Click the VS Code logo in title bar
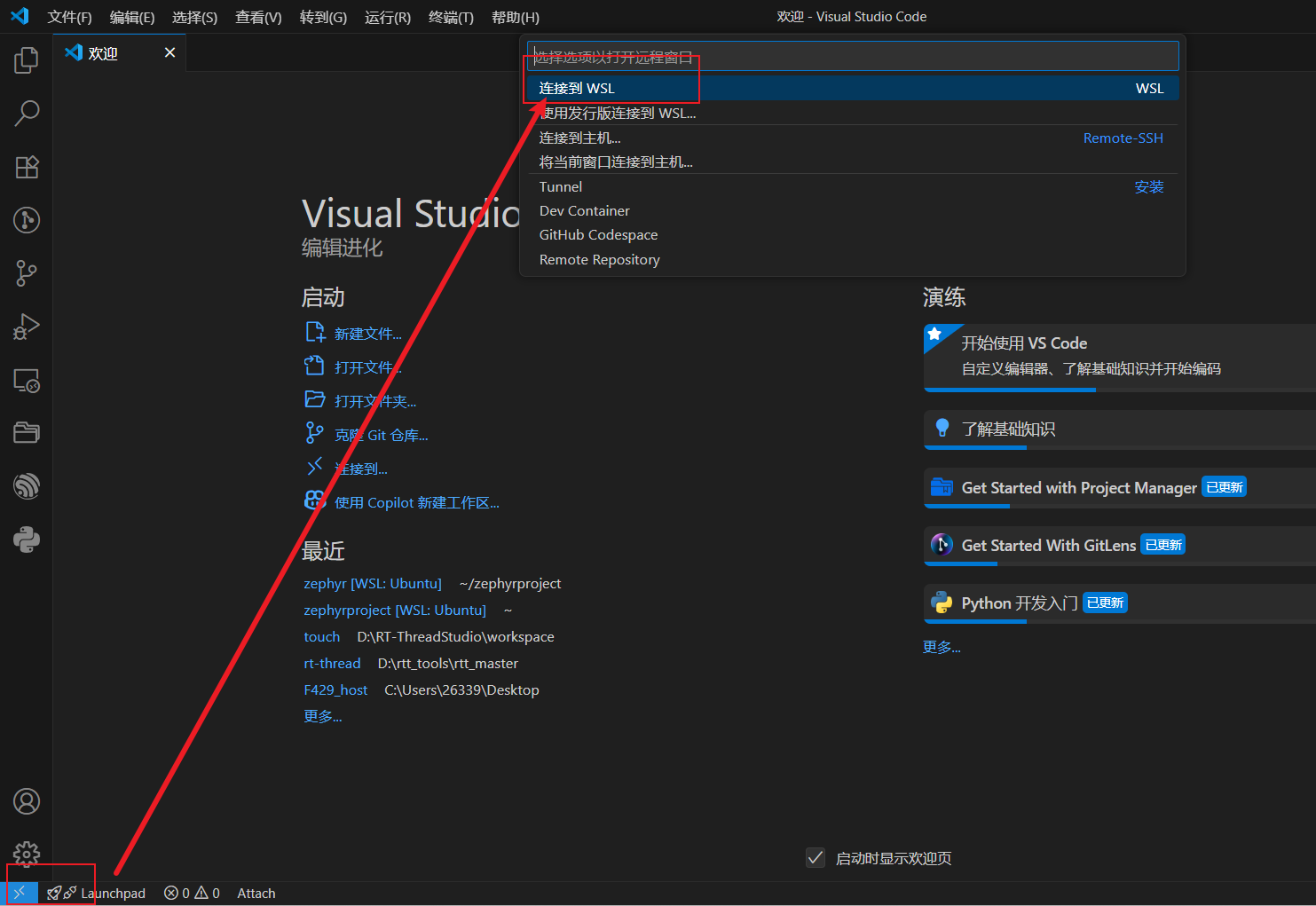1316x906 pixels. pyautogui.click(x=20, y=16)
